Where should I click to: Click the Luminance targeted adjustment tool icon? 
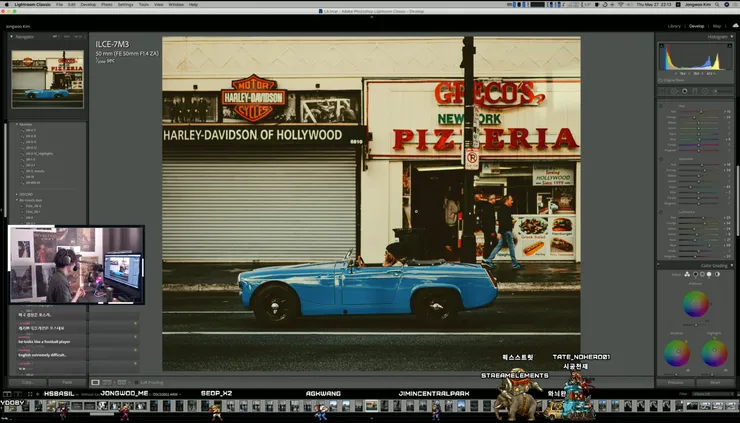(661, 212)
